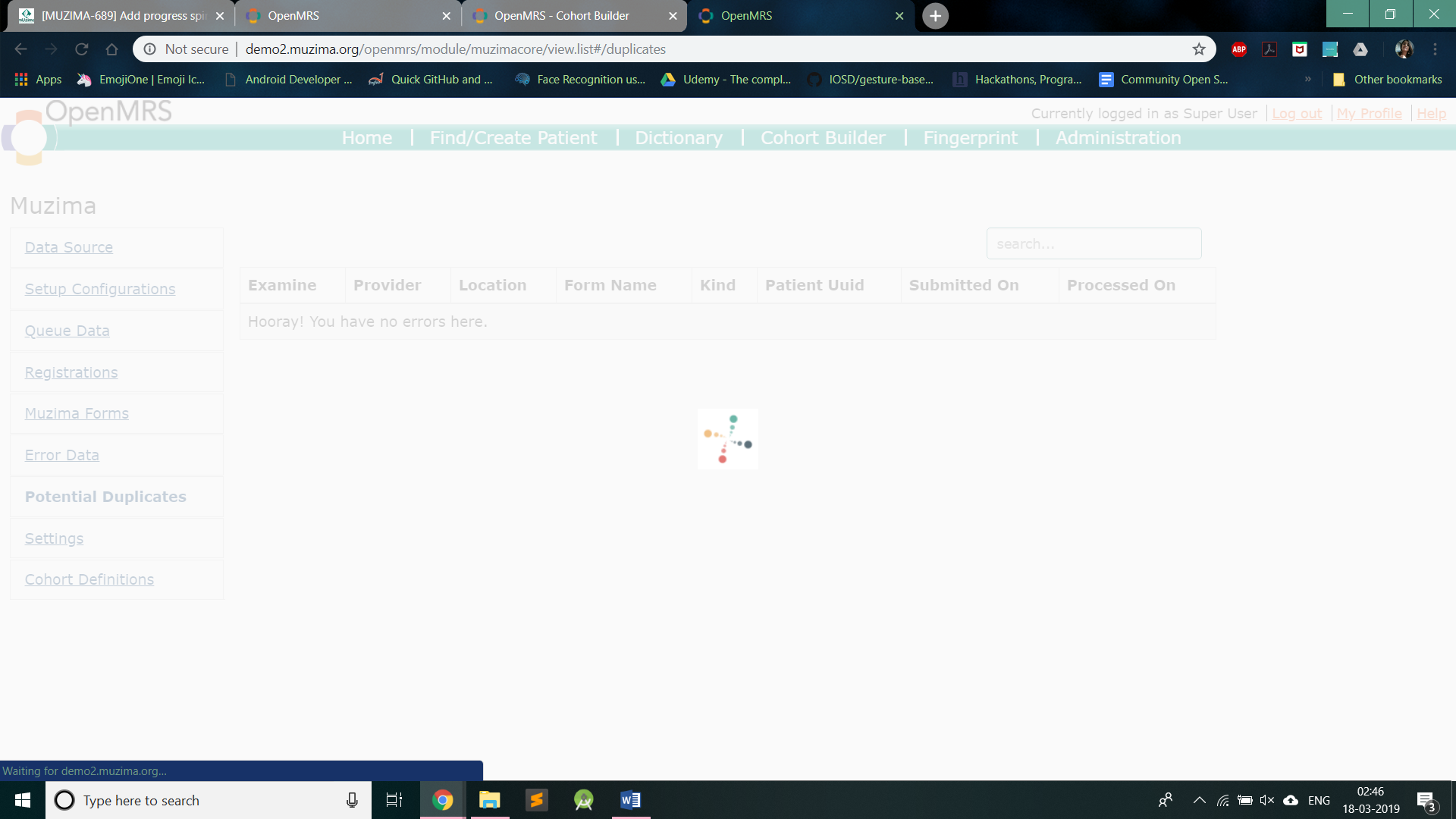The height and width of the screenshot is (819, 1456).
Task: Open Muzima Forms in the sidebar
Action: pos(77,413)
